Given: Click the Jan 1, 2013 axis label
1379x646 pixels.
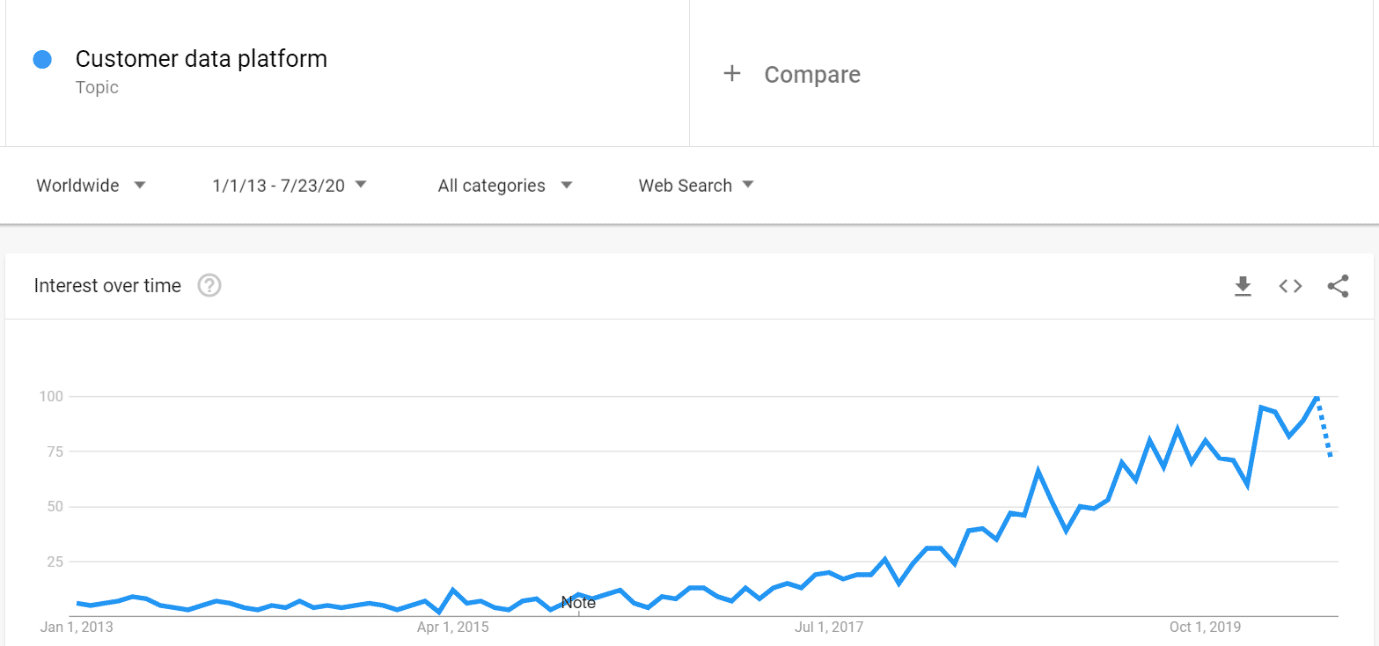Looking at the screenshot, I should tap(76, 627).
